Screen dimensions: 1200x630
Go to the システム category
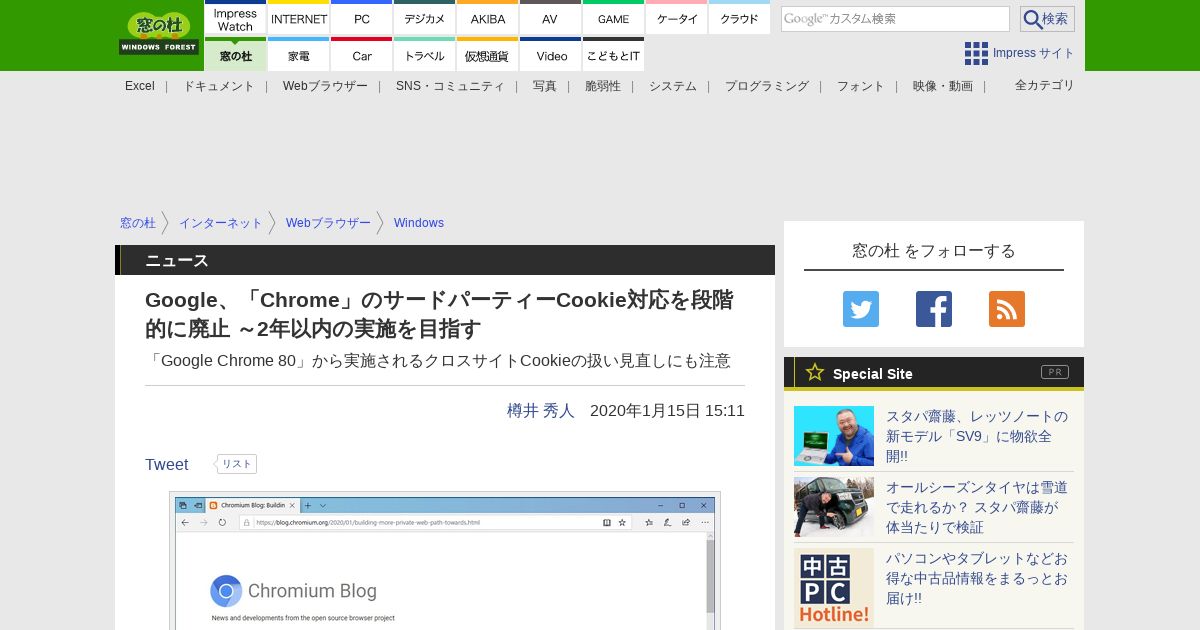(x=673, y=86)
